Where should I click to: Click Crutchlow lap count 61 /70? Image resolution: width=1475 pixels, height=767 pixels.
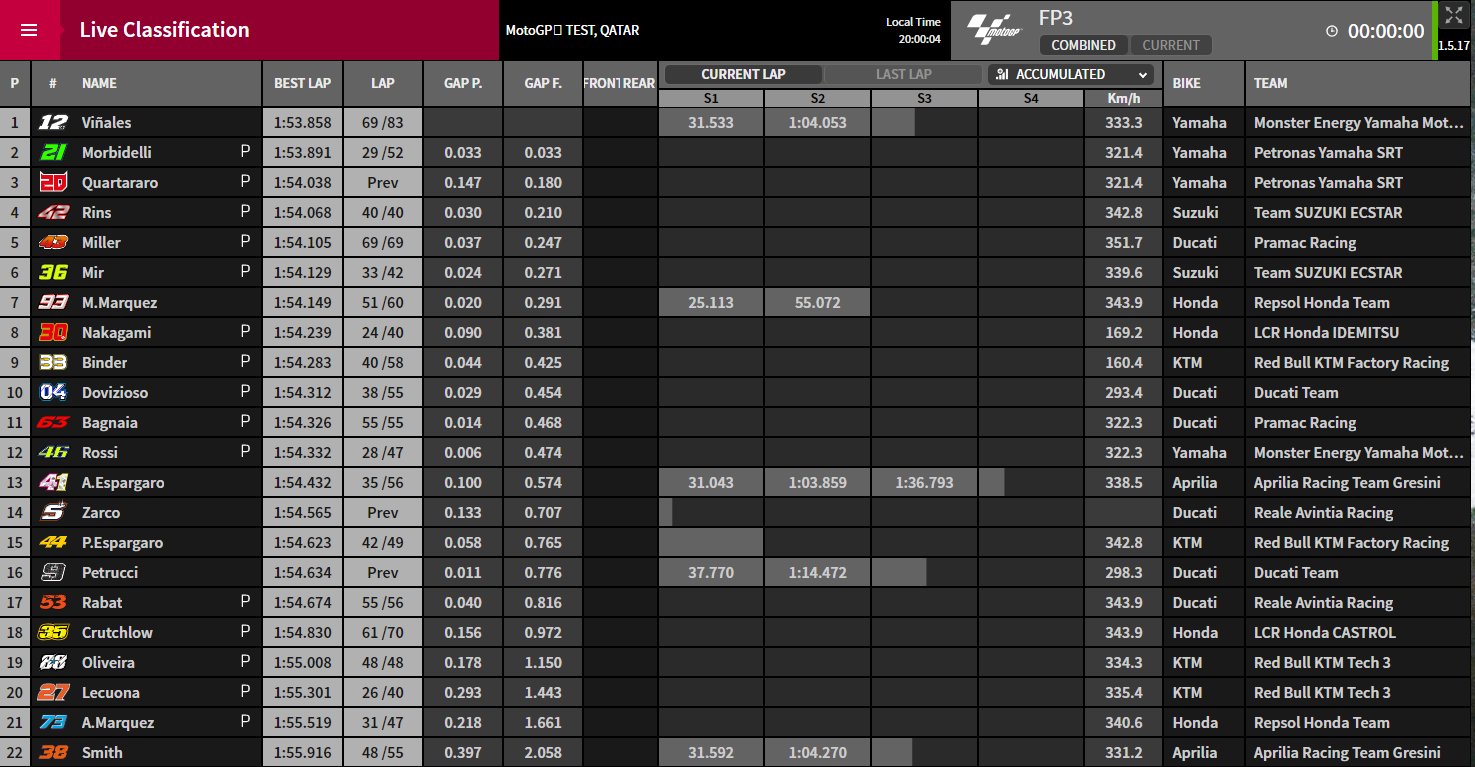click(x=383, y=632)
